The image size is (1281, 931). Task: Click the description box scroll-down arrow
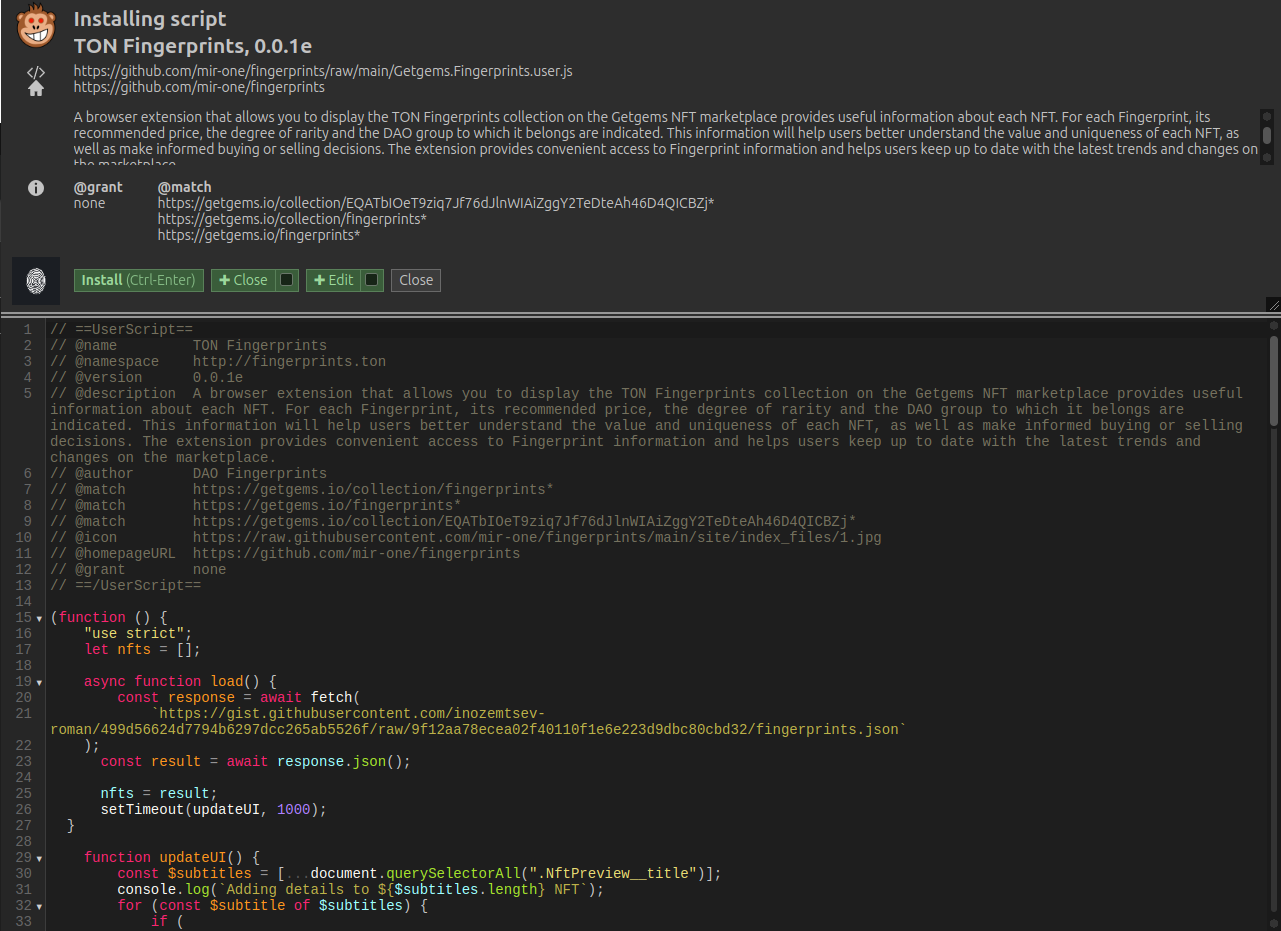pos(1267,157)
